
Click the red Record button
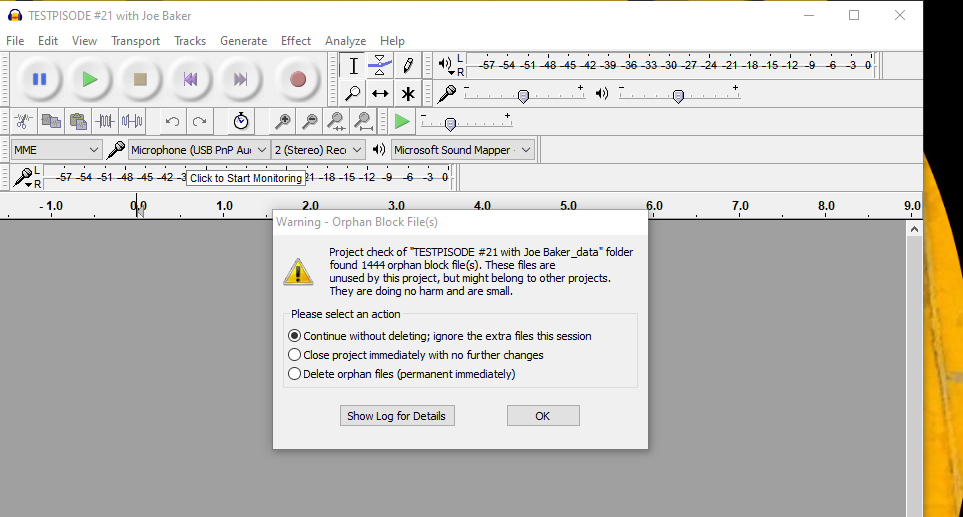(x=298, y=79)
